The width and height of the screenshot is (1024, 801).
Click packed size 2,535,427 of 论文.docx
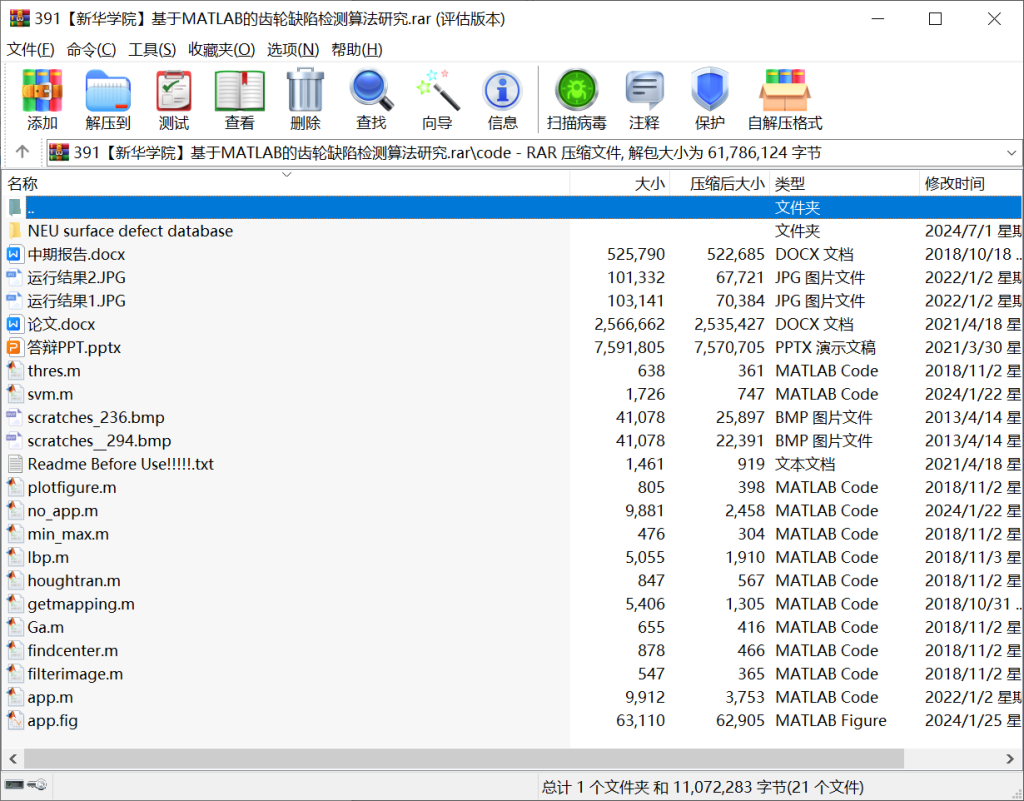(729, 324)
